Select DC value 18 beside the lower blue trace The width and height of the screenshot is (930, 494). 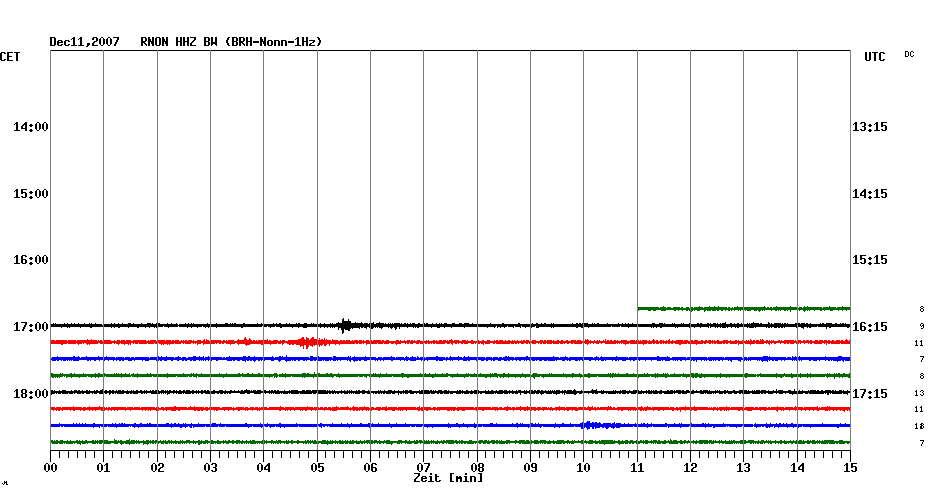(919, 426)
